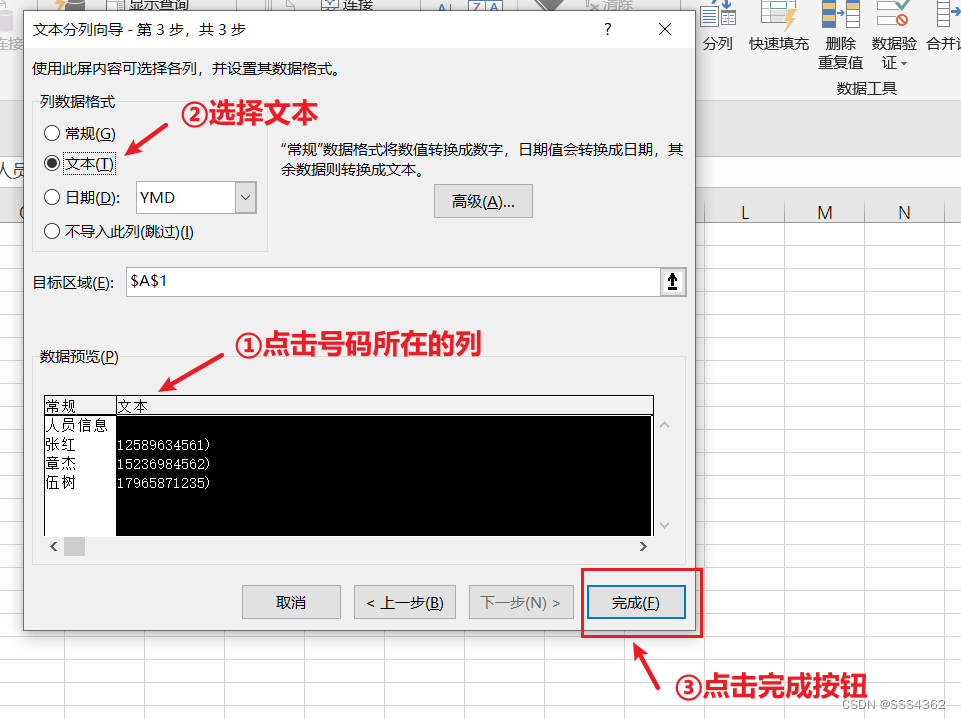961x719 pixels.
Task: Select column N header in Excel
Action: (904, 213)
